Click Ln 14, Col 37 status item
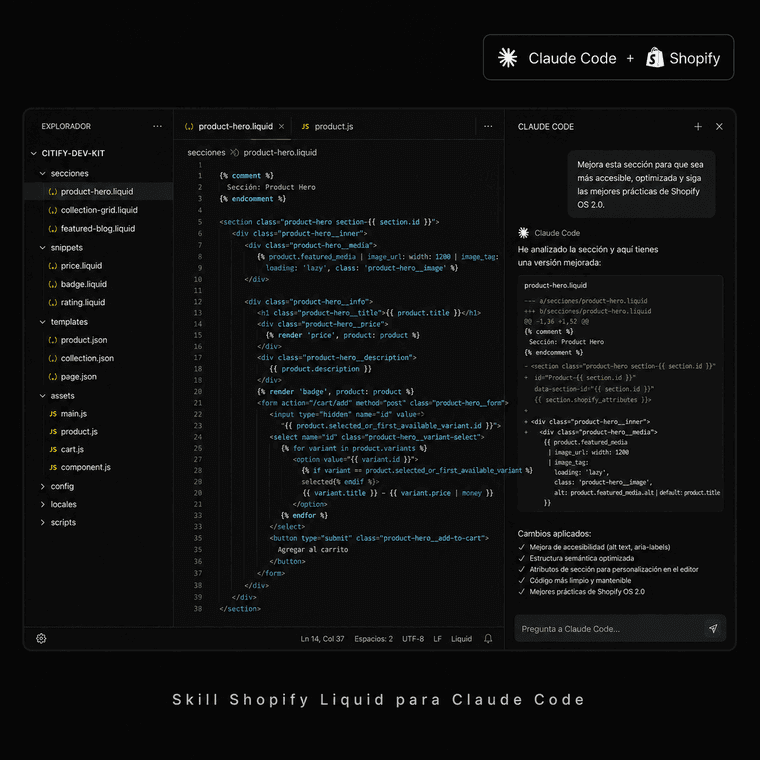Screen dimensions: 760x760 tap(322, 639)
